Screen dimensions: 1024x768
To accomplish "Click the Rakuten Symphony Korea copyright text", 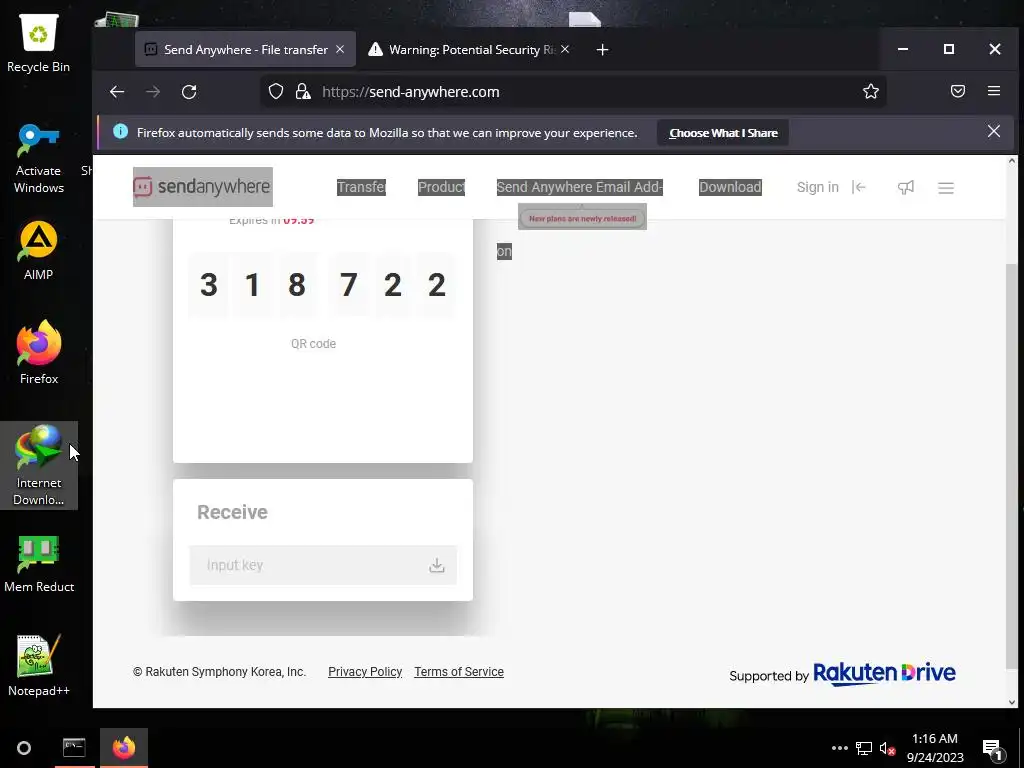I will 219,671.
